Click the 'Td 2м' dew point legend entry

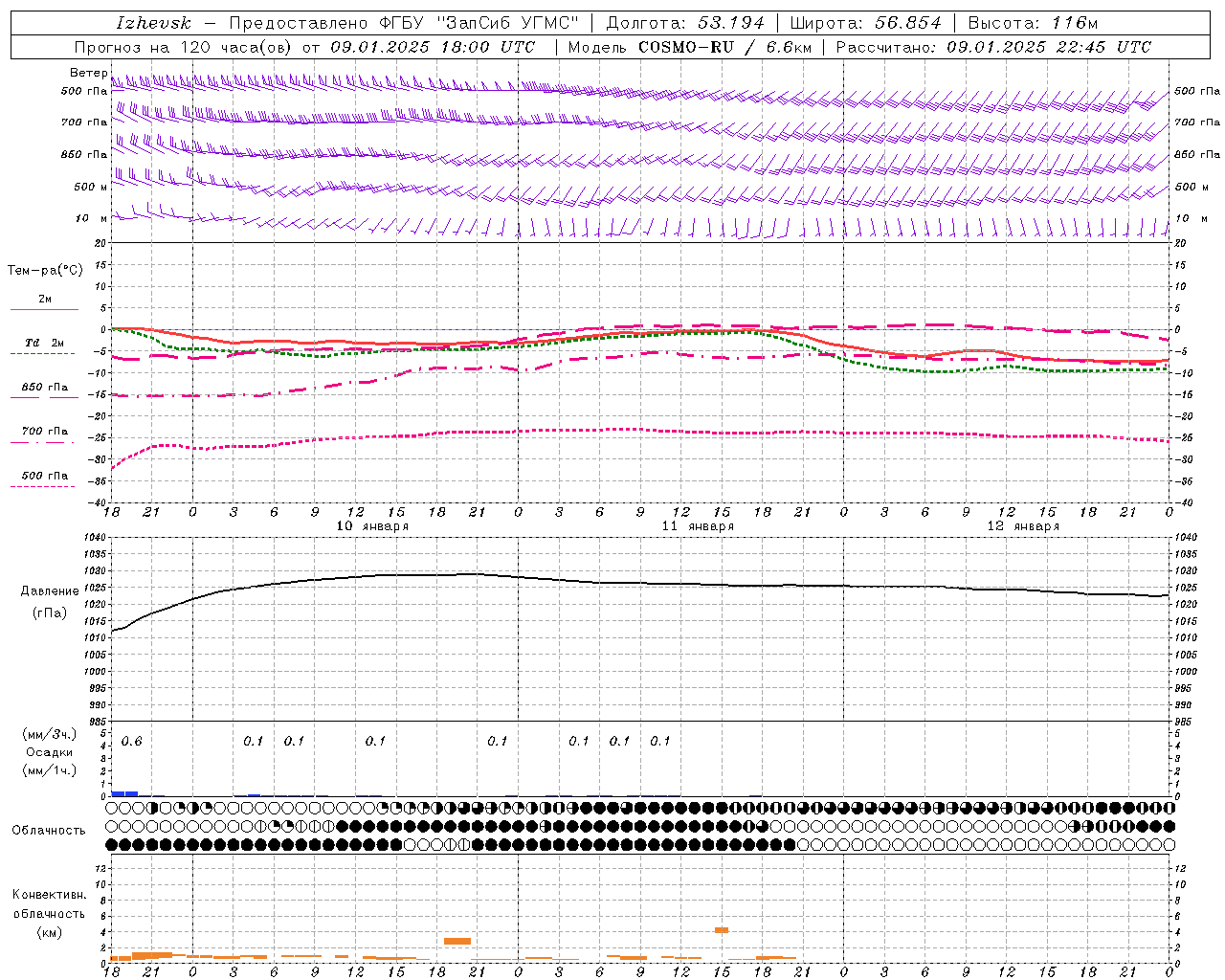coord(45,343)
